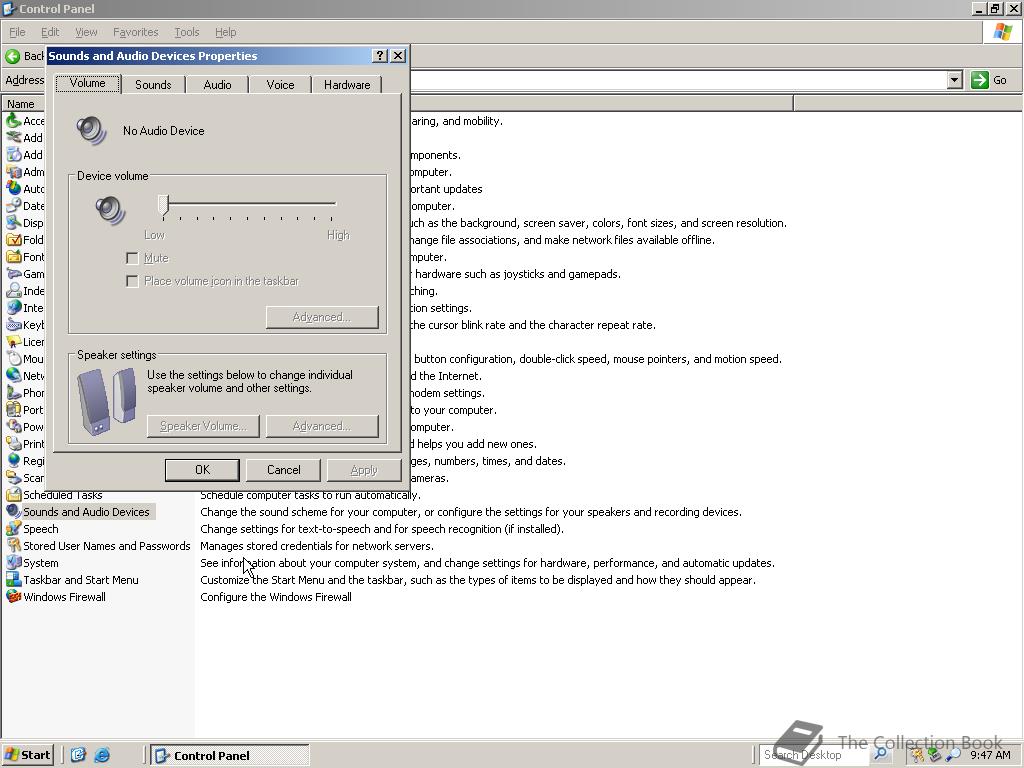This screenshot has height=768, width=1024.
Task: Open the Edit menu
Action: [x=50, y=32]
